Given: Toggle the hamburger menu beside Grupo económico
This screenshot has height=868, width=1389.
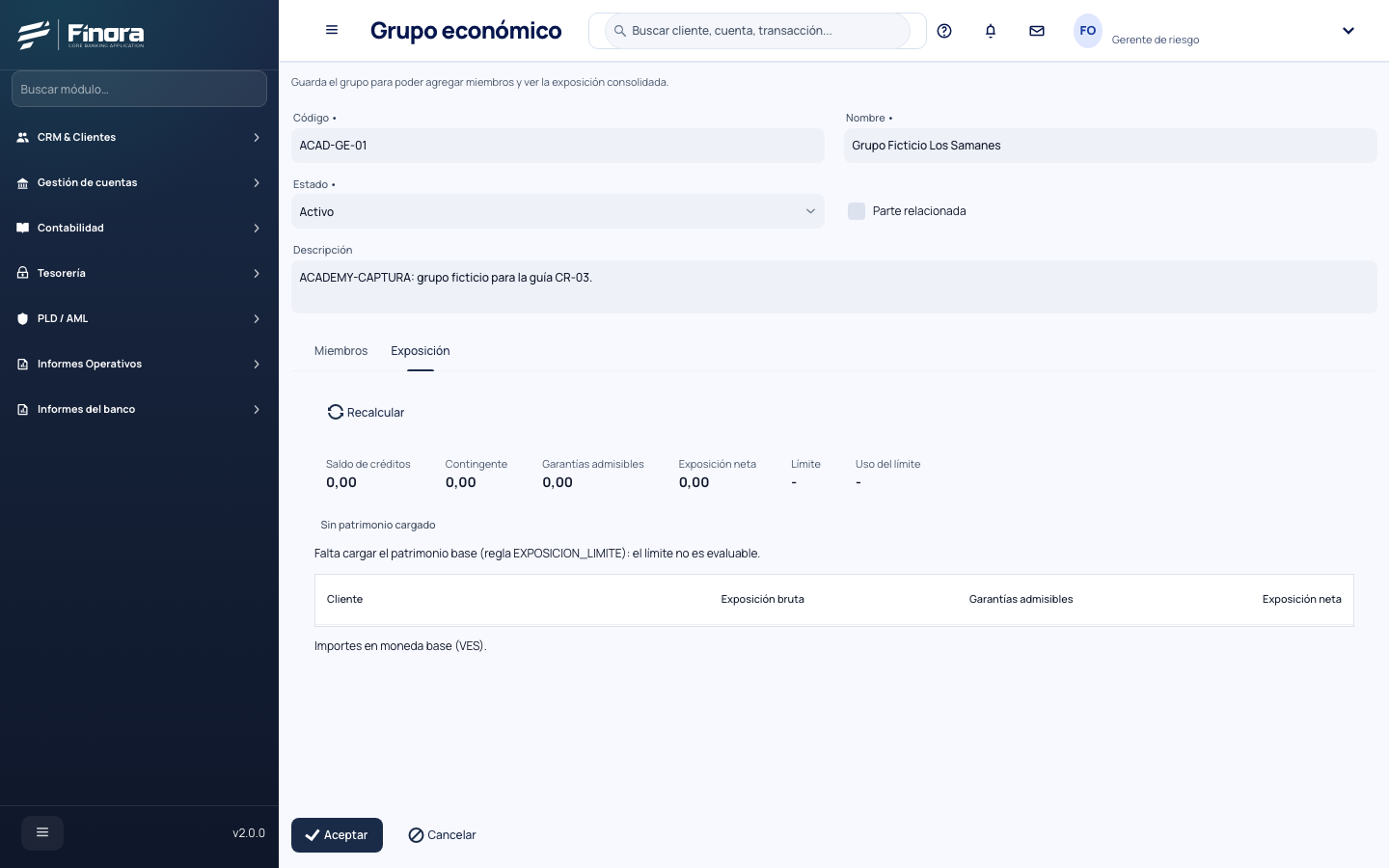Looking at the screenshot, I should pos(332,30).
